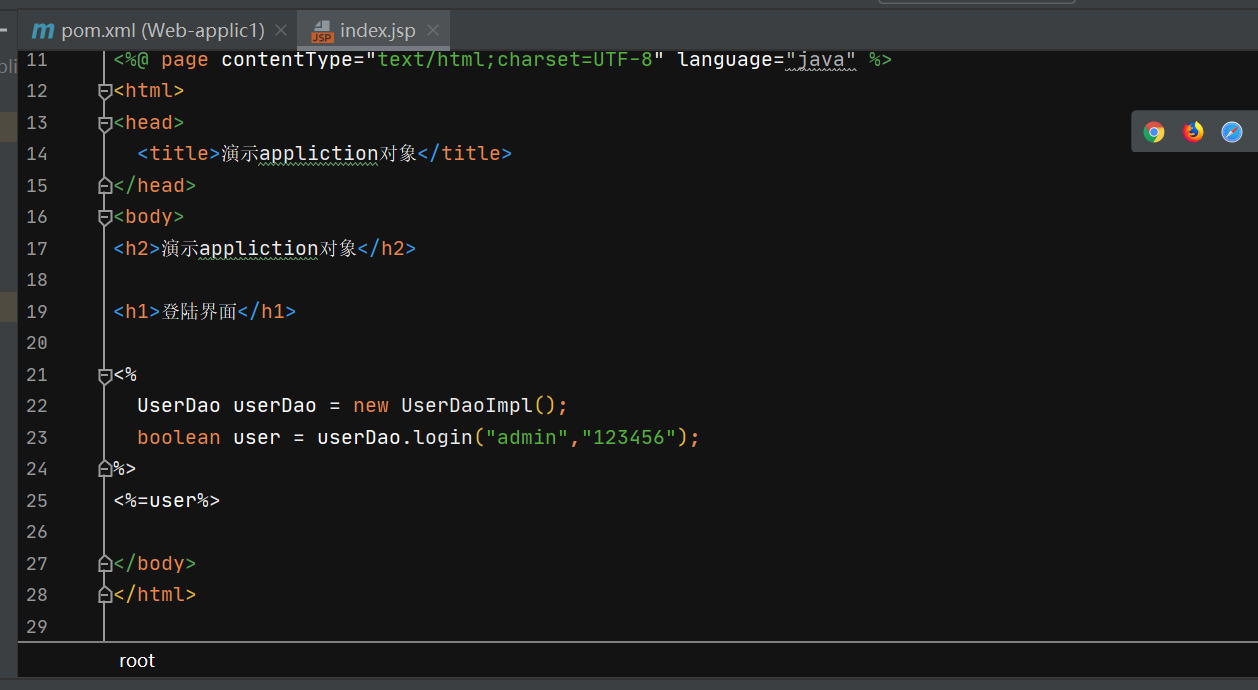Screen dimensions: 1258x690
Task: Click the text/html;charset=UTF-8 content type value
Action: (515, 60)
